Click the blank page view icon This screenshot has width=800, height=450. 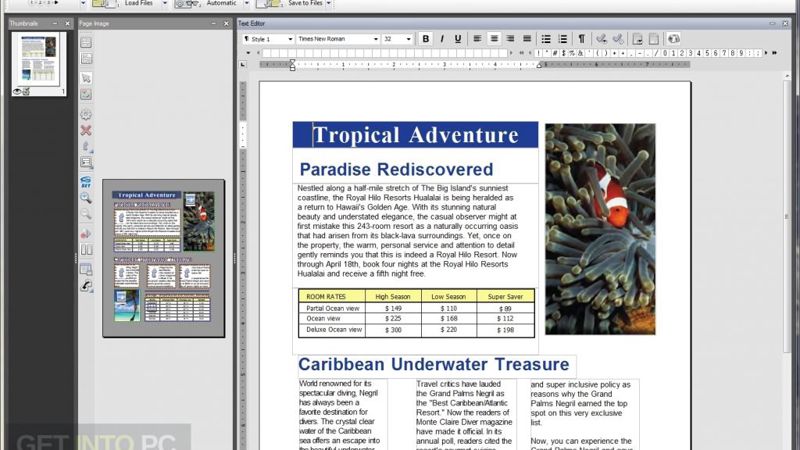click(654, 39)
